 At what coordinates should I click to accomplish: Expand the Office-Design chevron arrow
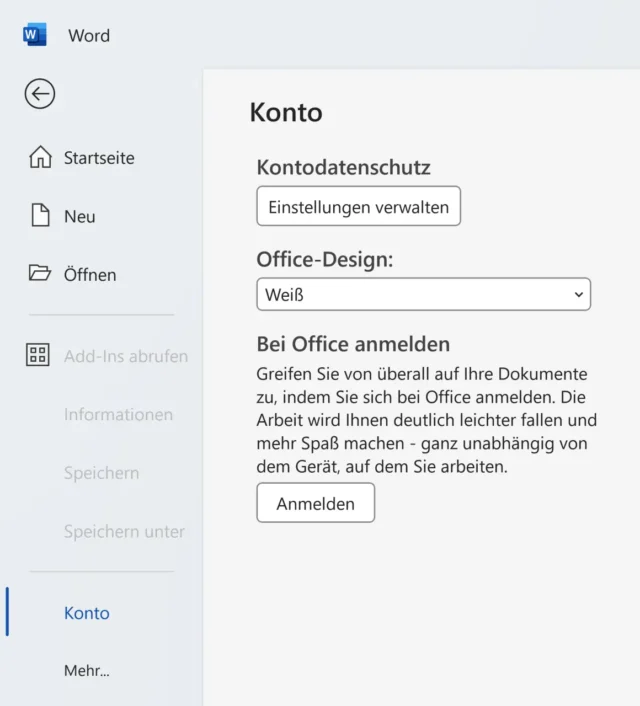tap(578, 295)
